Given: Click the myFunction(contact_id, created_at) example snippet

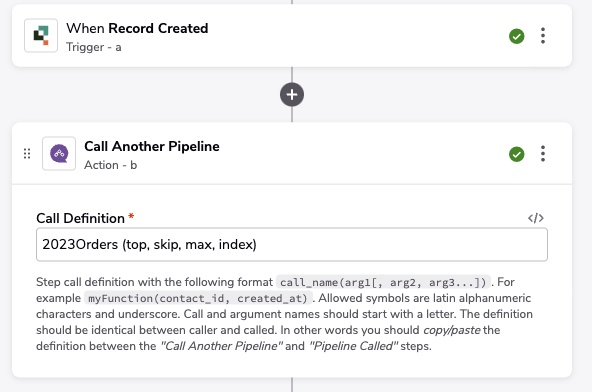Looking at the screenshot, I should click(x=198, y=298).
